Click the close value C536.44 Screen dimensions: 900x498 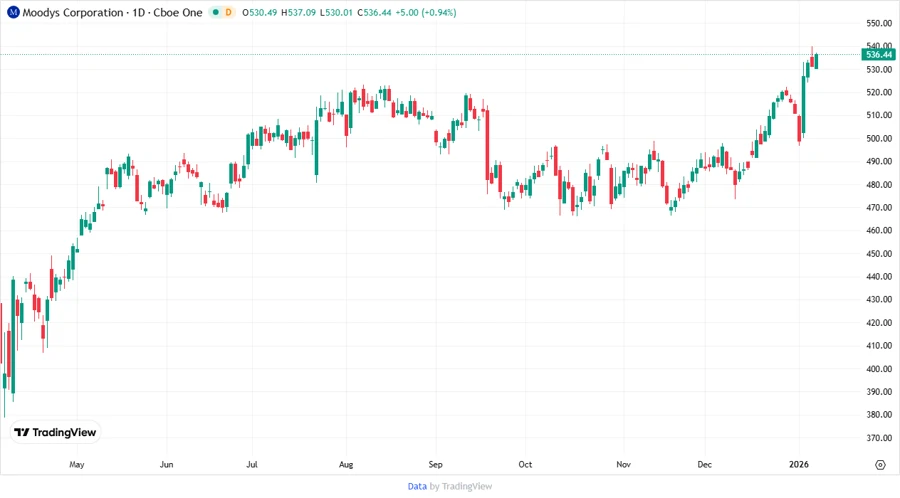point(374,12)
